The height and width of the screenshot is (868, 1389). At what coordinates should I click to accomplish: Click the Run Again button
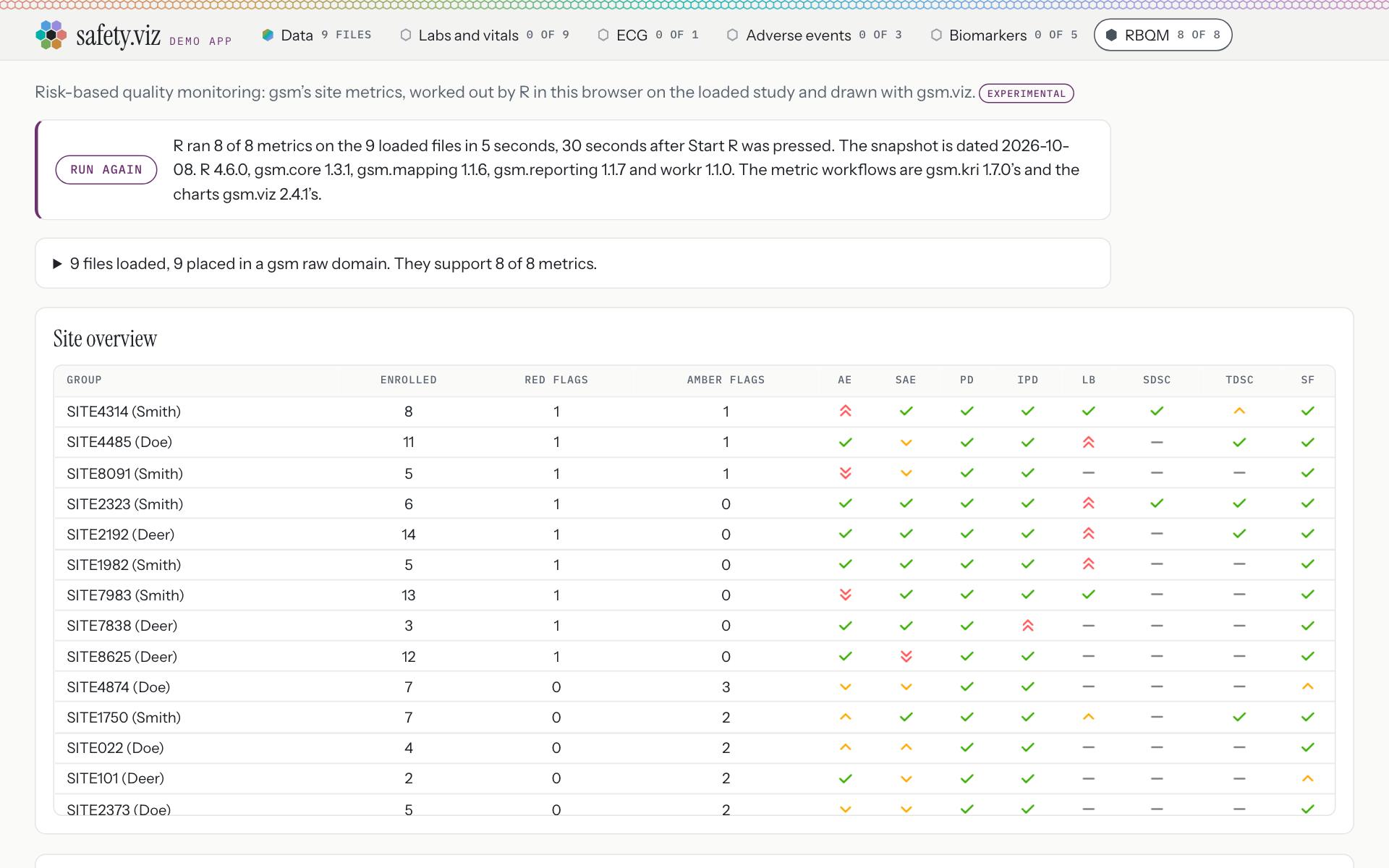click(106, 169)
